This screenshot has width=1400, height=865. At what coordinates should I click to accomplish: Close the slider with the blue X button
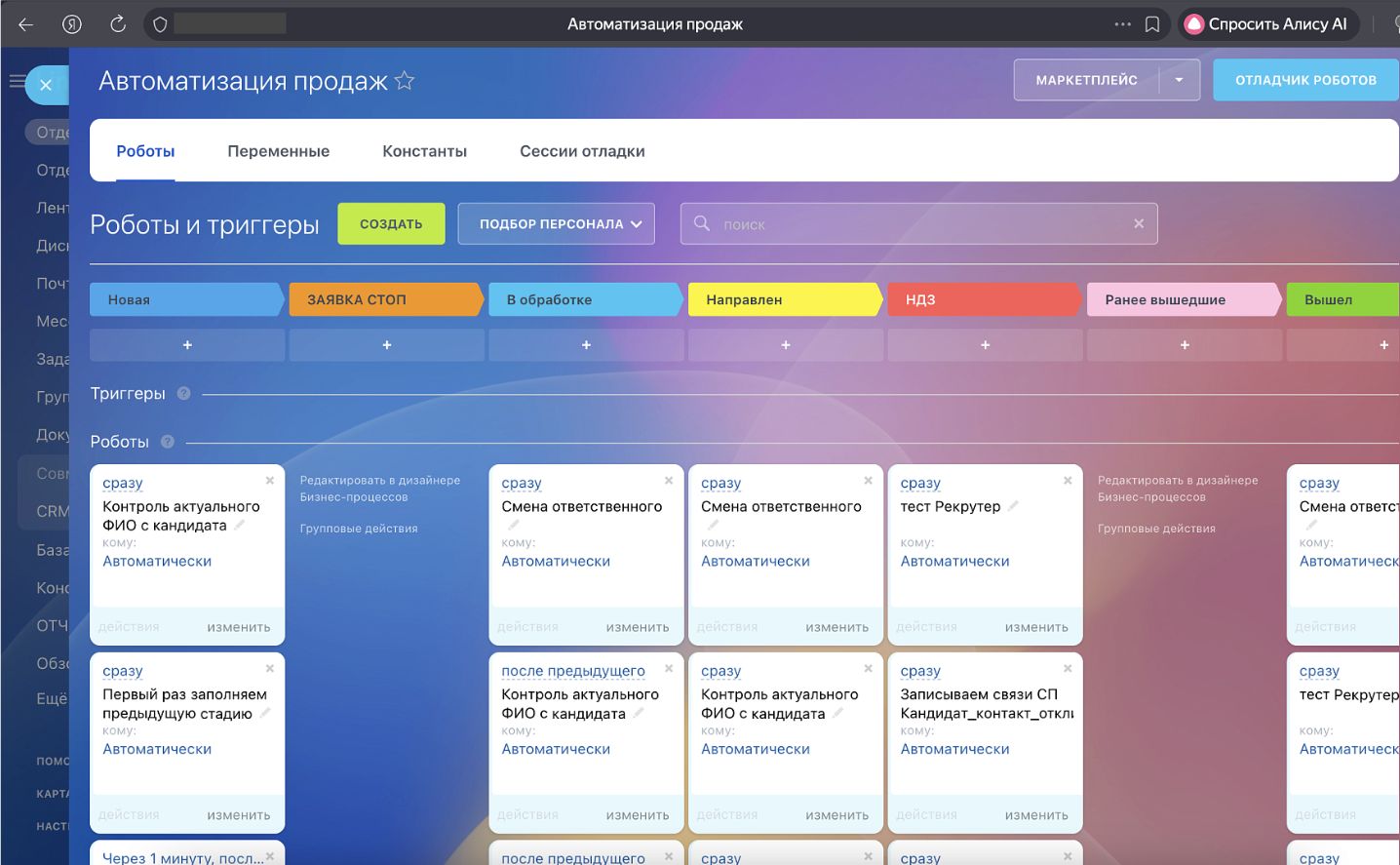46,85
